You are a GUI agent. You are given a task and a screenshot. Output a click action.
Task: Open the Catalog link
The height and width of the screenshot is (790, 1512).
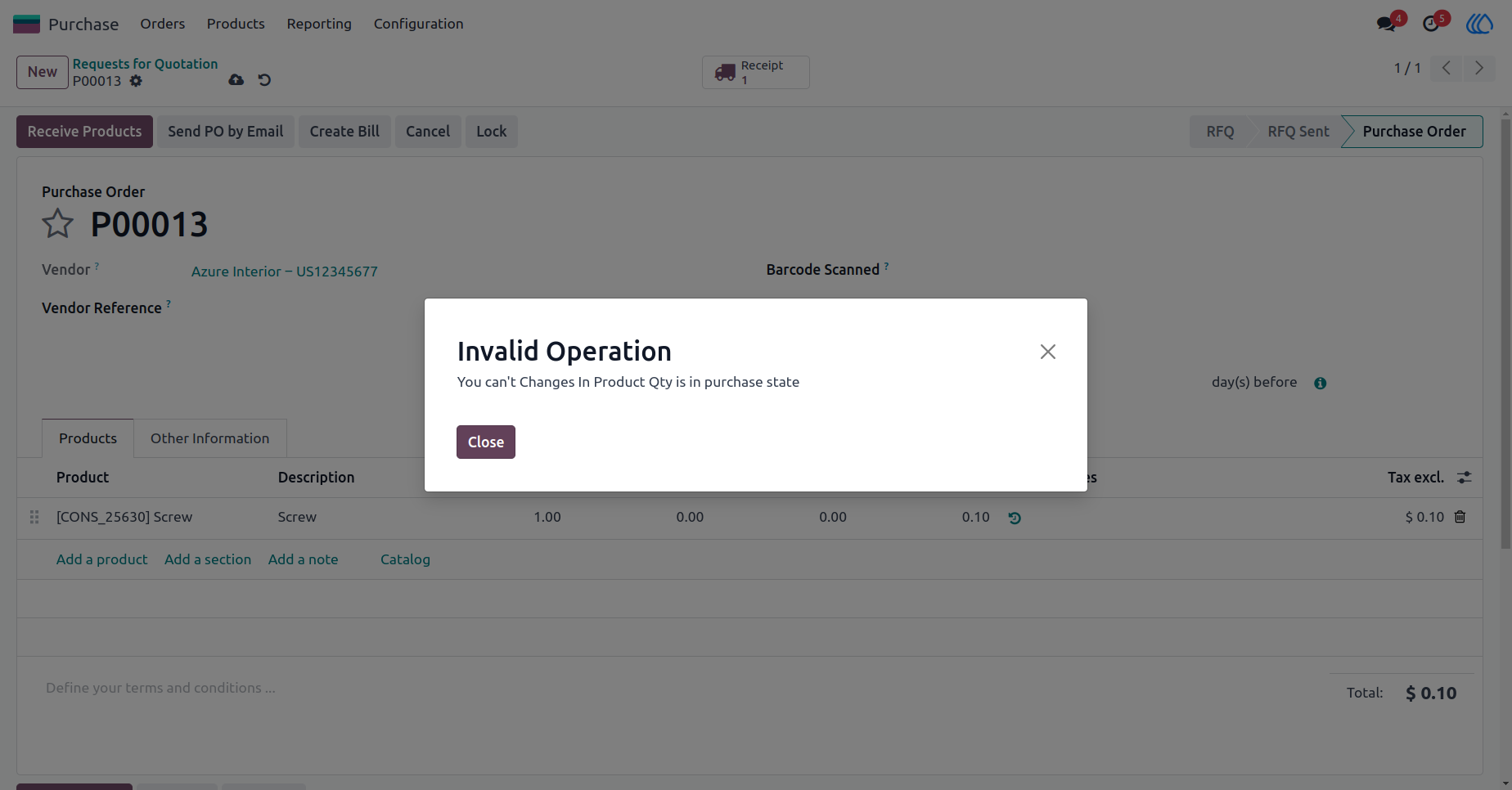(x=405, y=559)
